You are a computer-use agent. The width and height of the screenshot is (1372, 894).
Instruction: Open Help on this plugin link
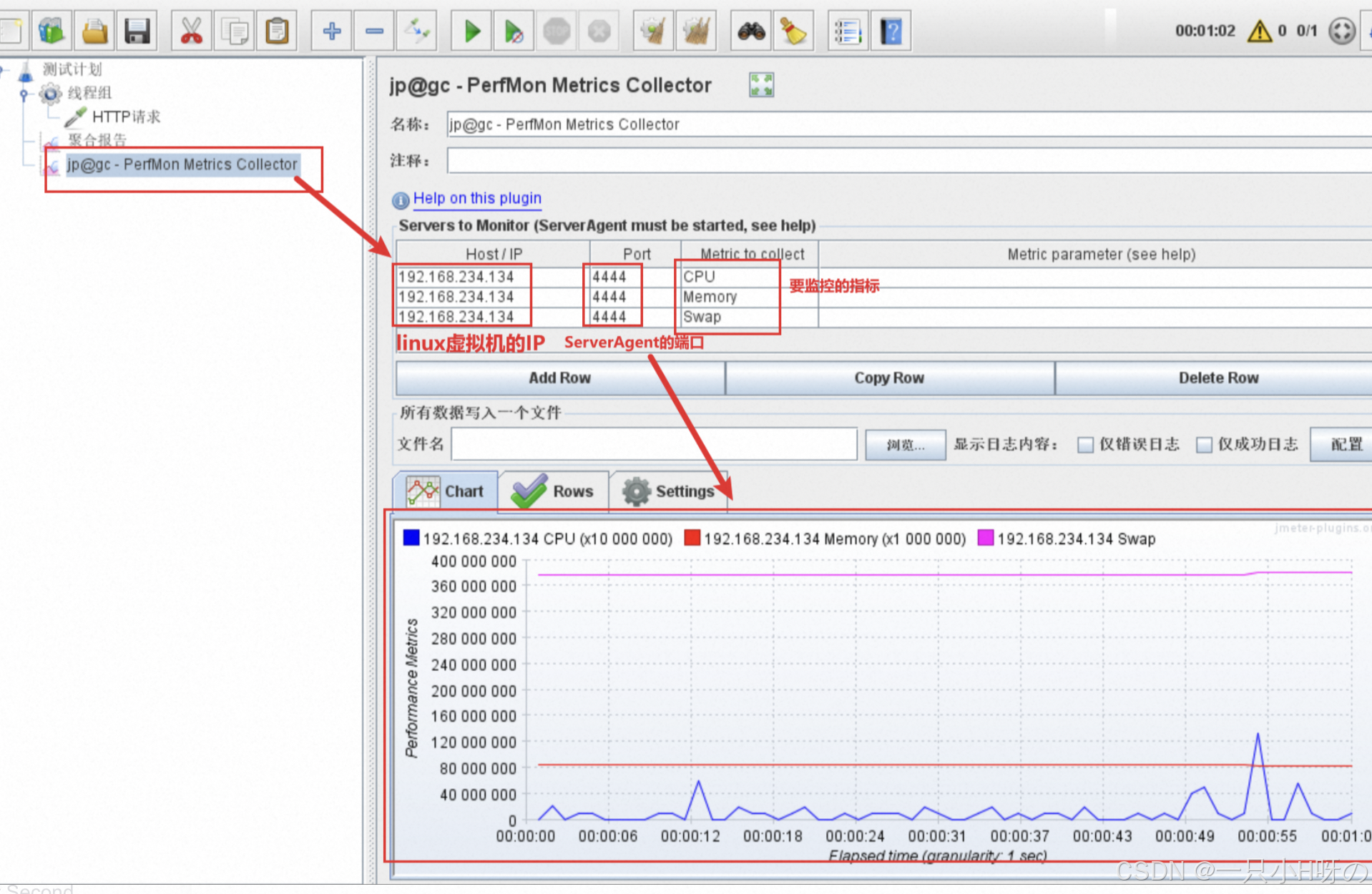(x=477, y=198)
